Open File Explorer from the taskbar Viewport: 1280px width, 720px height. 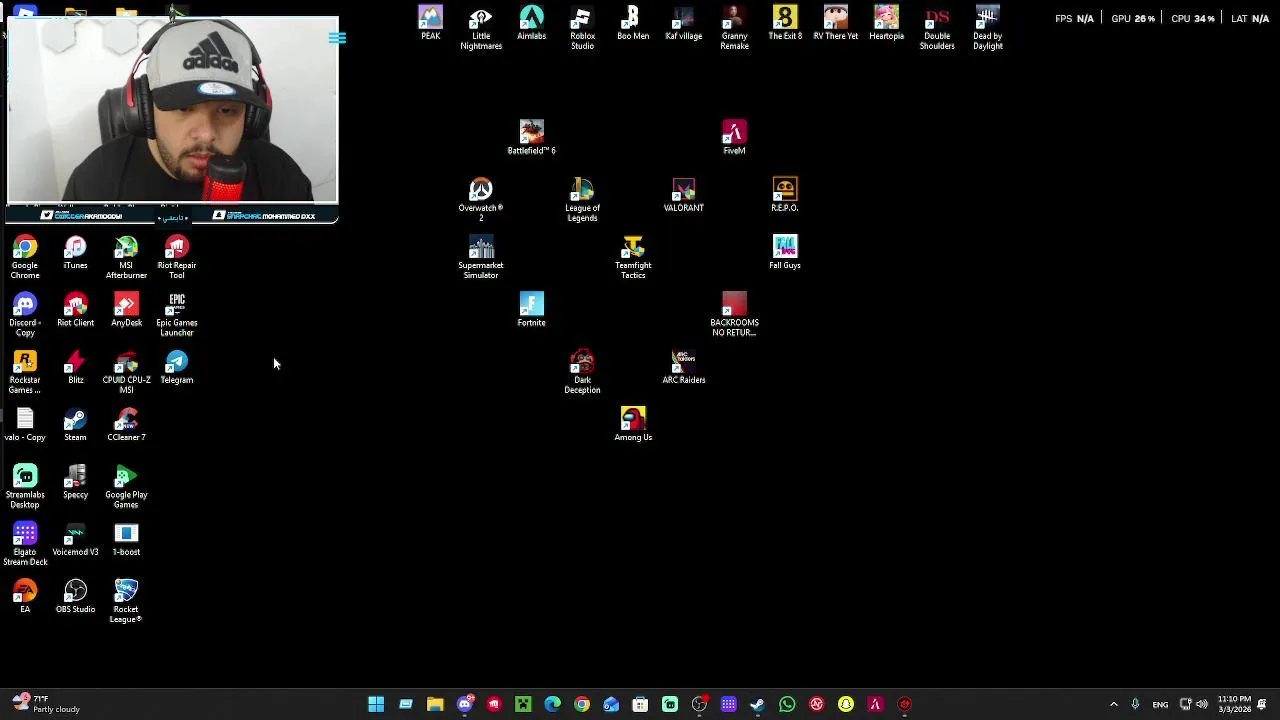pyautogui.click(x=435, y=704)
